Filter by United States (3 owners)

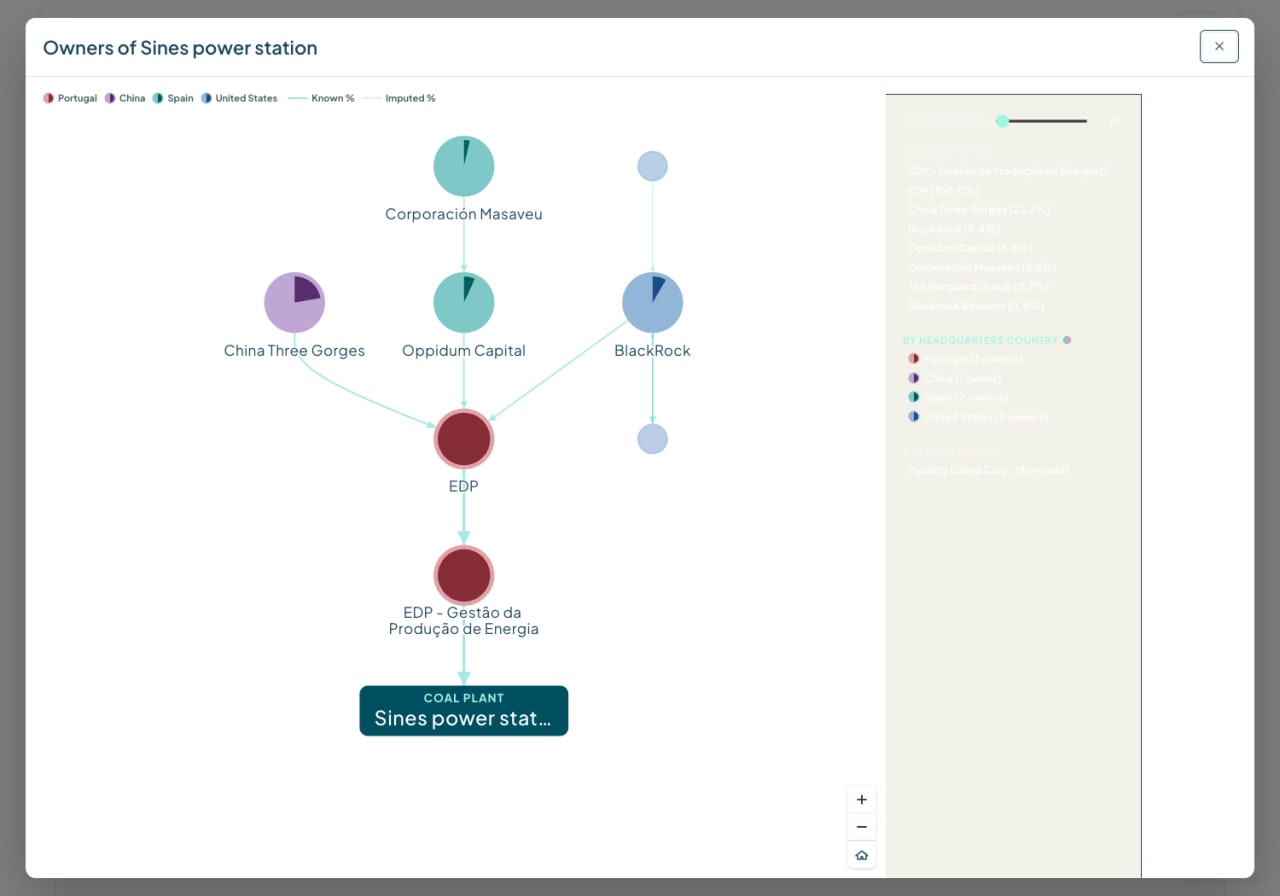coord(978,417)
